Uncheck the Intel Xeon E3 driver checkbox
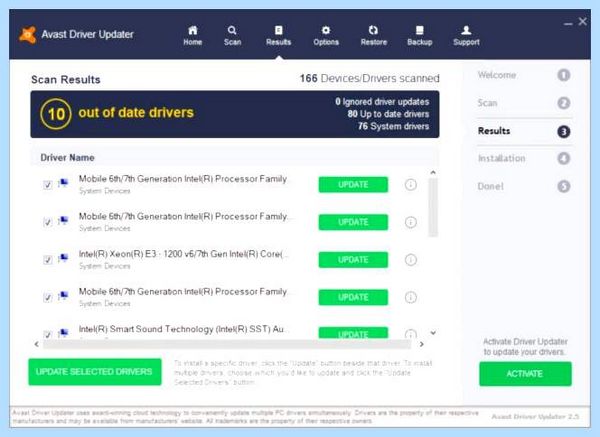Image resolution: width=600 pixels, height=437 pixels. point(47,260)
